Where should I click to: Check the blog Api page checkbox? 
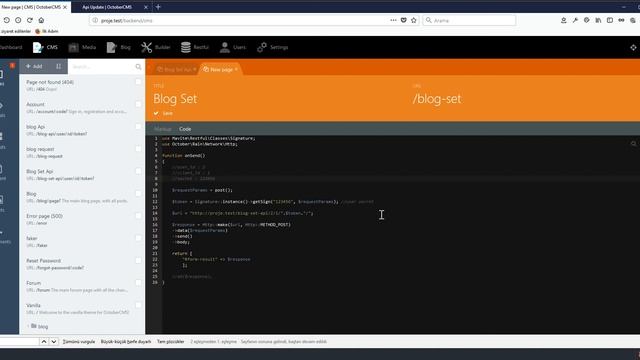[x=138, y=127]
